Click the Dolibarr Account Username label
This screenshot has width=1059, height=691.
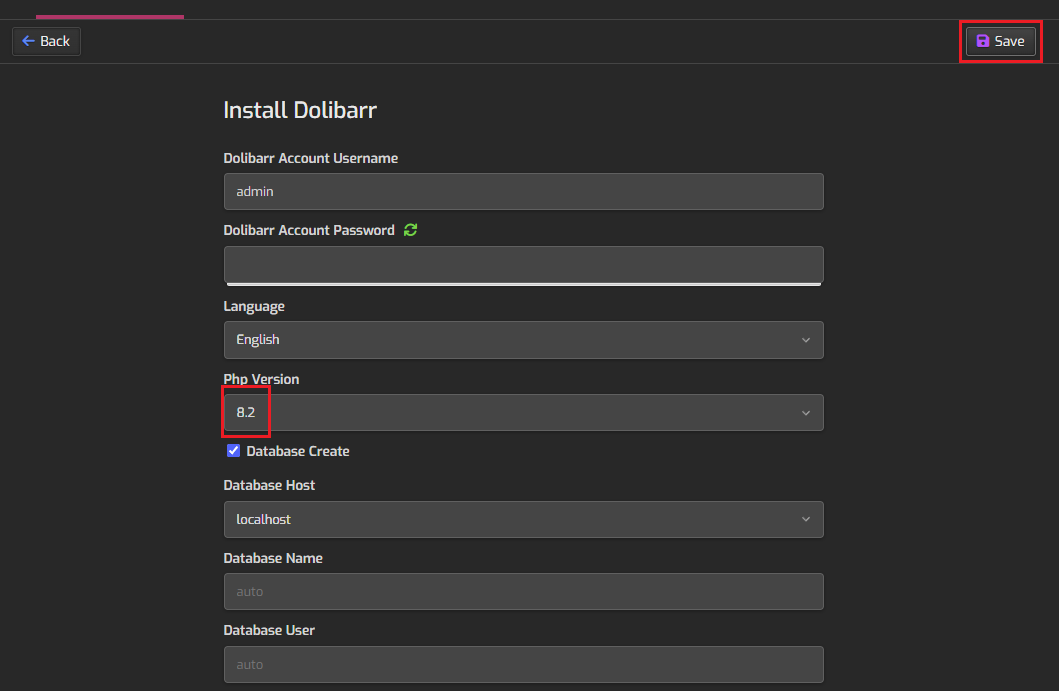point(311,158)
